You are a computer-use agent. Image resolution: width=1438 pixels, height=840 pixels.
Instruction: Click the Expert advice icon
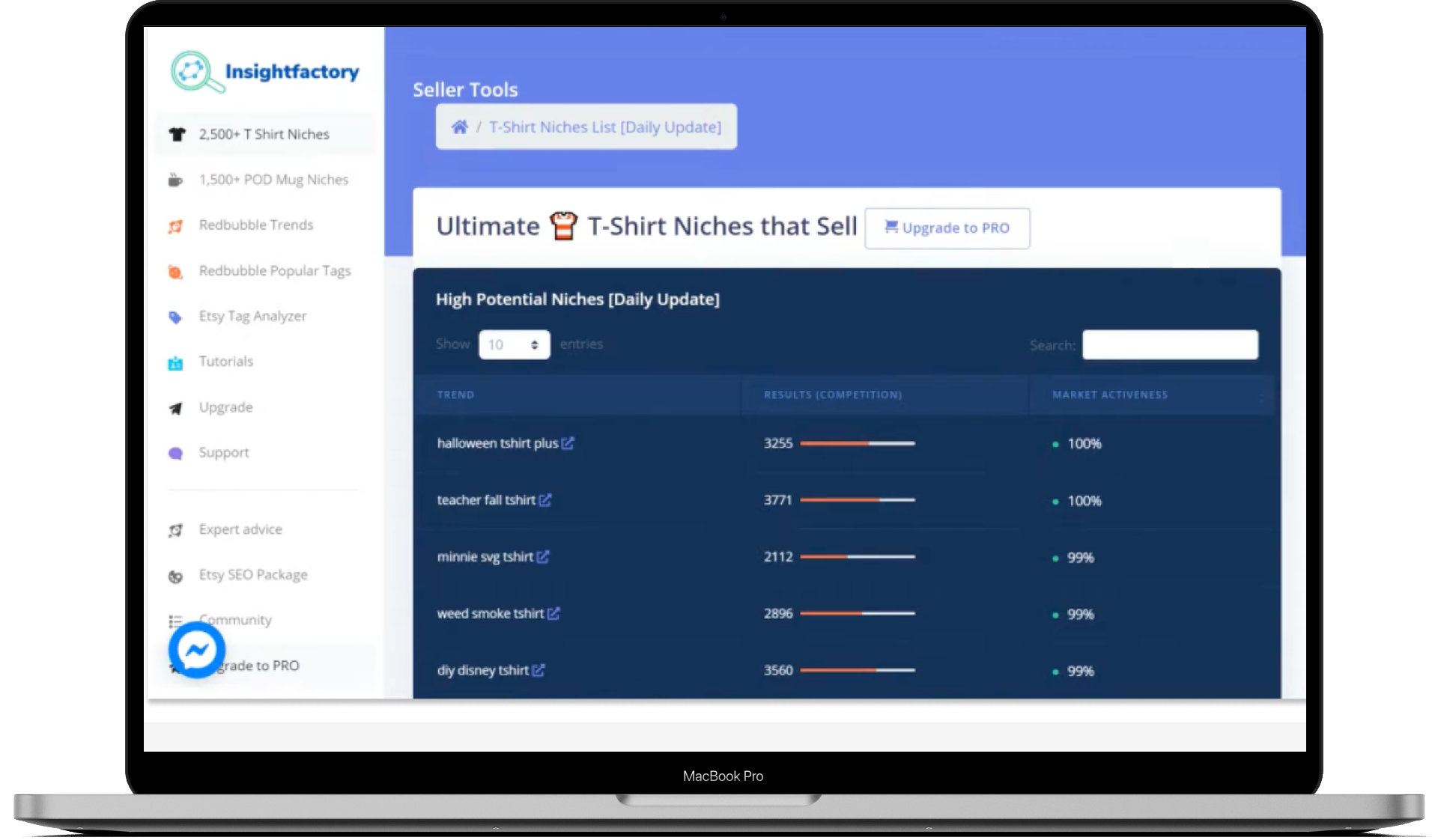pyautogui.click(x=175, y=530)
